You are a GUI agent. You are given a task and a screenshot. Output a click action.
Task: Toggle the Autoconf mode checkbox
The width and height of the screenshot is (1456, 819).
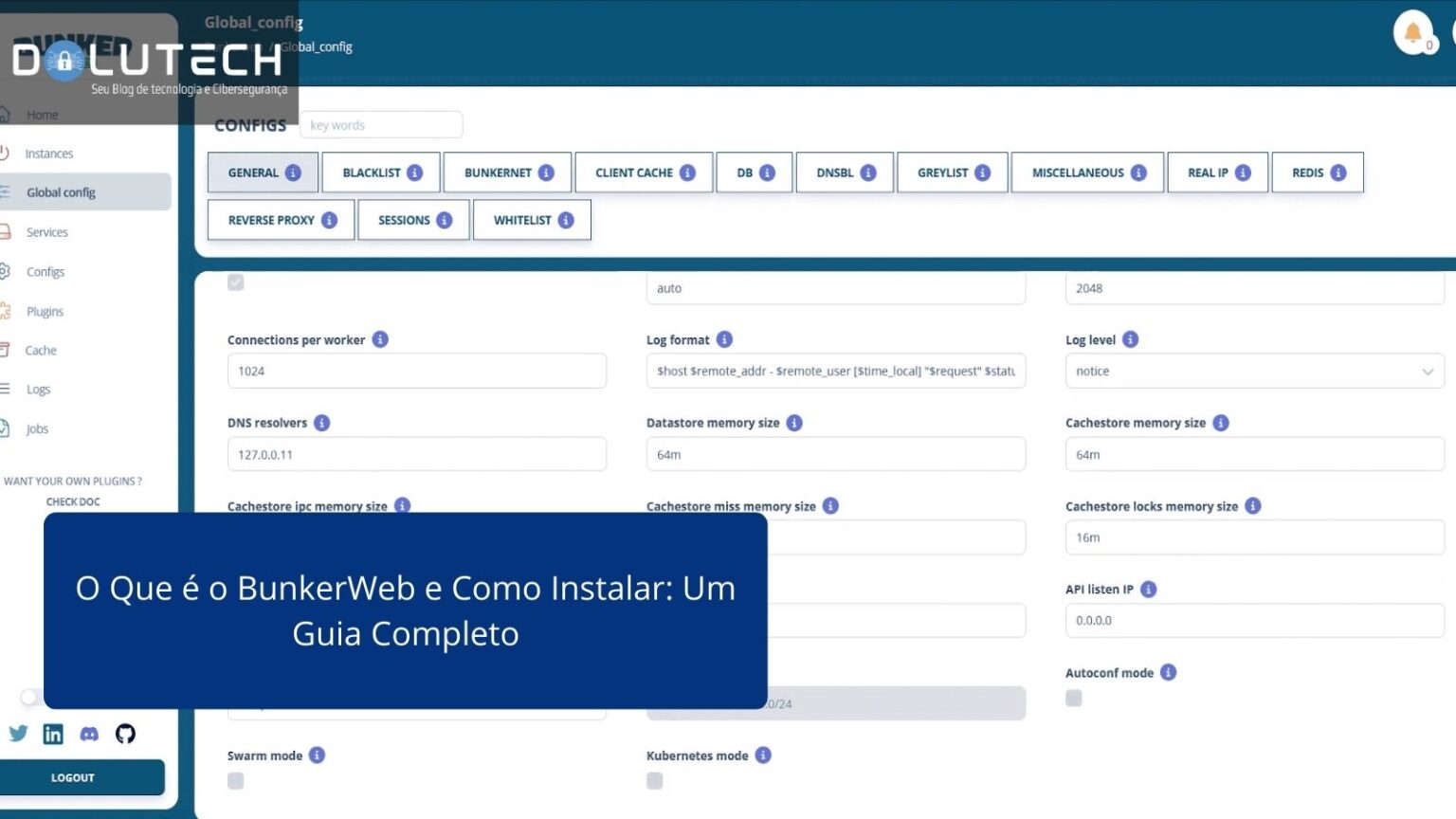point(1073,698)
